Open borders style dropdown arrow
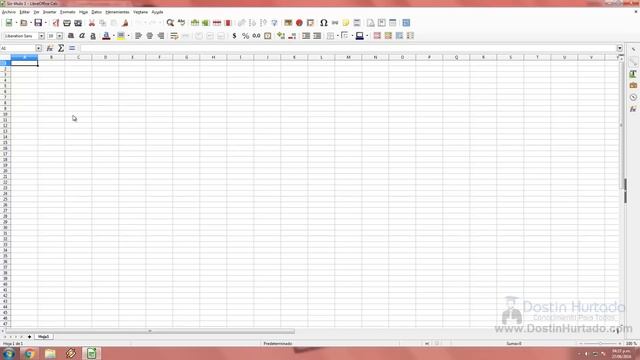 point(352,36)
